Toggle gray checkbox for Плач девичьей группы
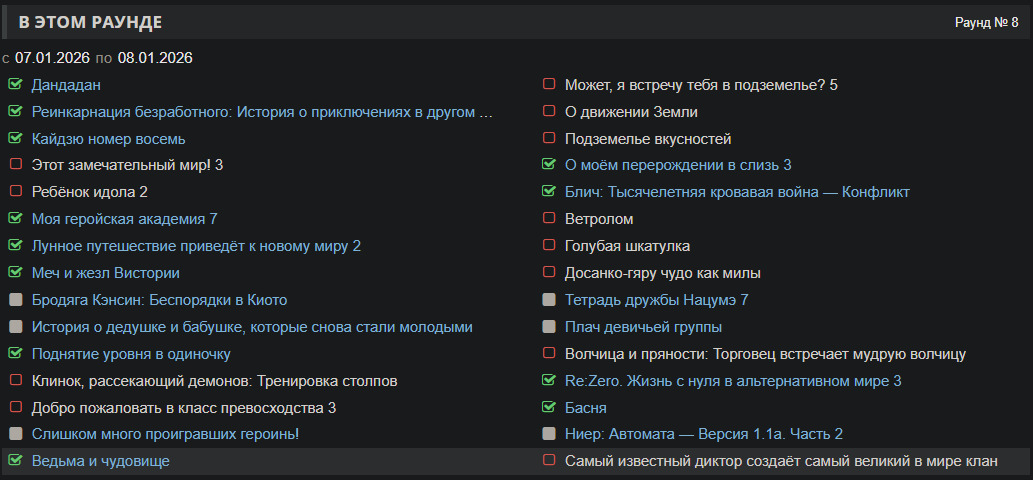This screenshot has height=480, width=1033. [549, 327]
